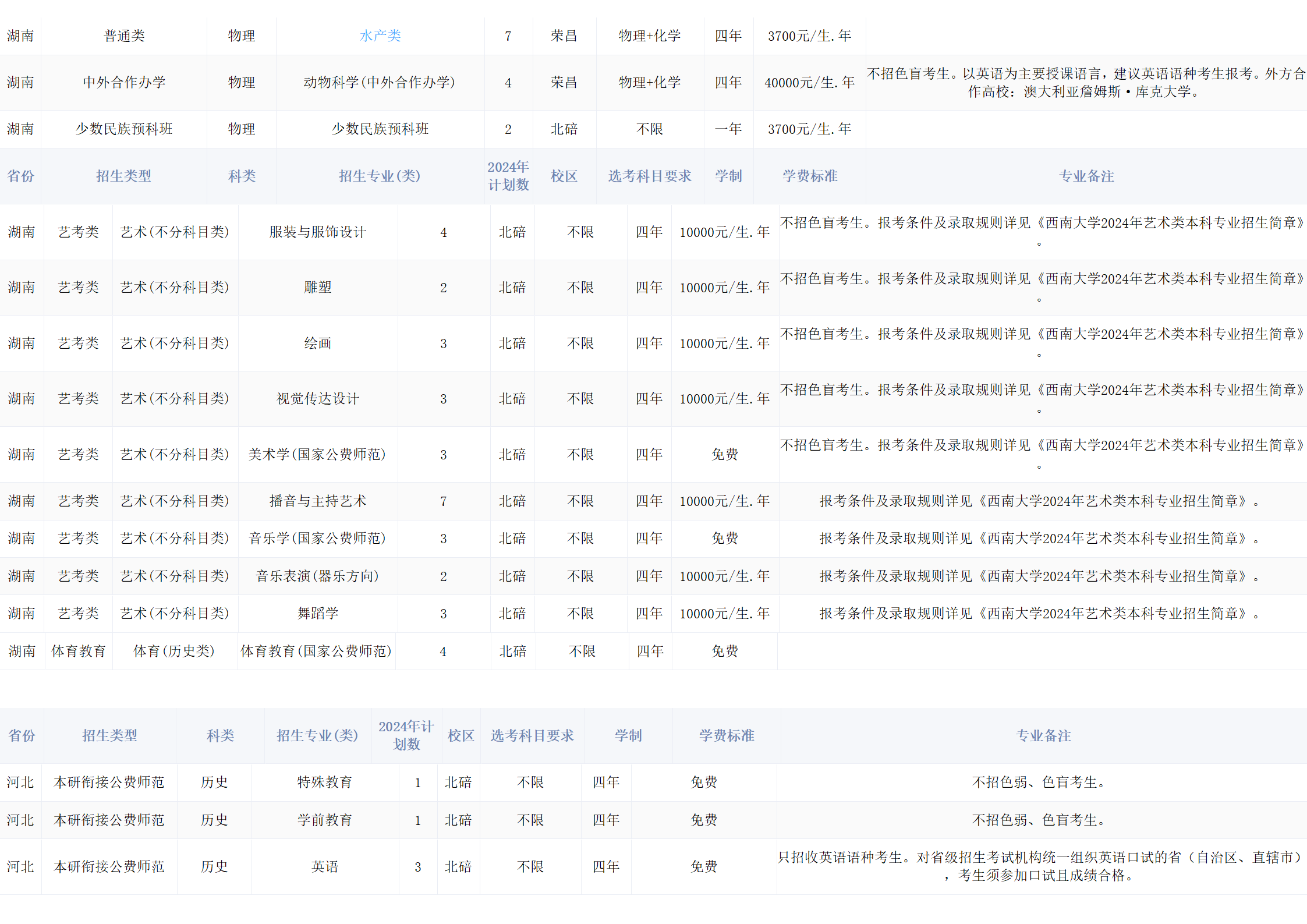Select the 雕塑 major cell

(317, 288)
